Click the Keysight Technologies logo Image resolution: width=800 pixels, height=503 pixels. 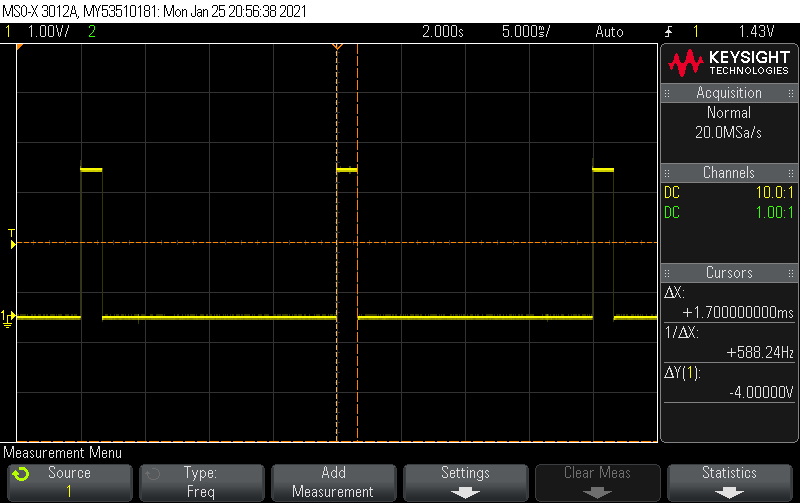(x=729, y=63)
